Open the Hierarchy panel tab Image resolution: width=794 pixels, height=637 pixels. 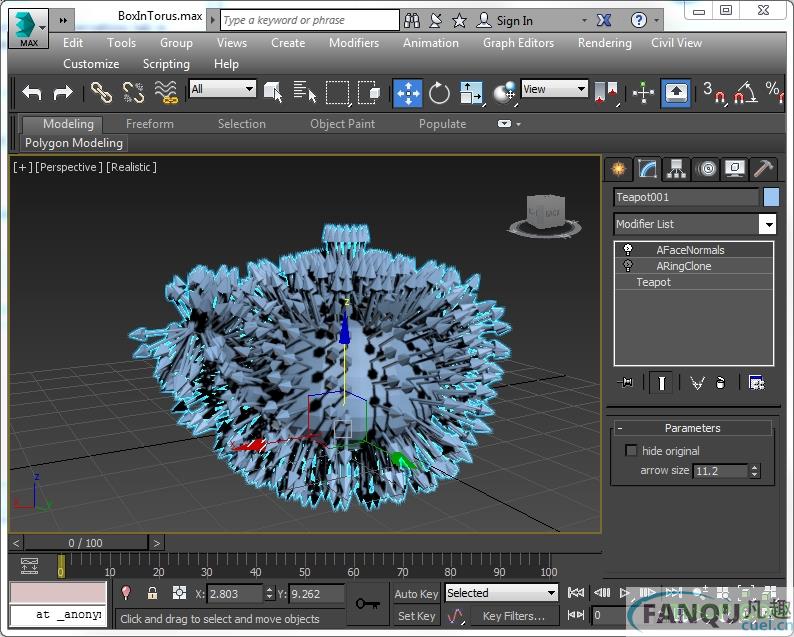pos(677,168)
